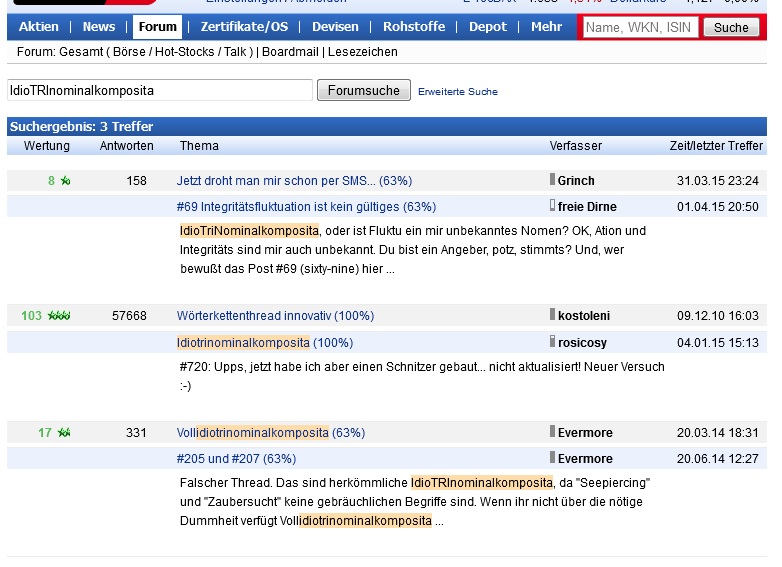Click the Thema column header
Screen dimensions: 782x567
coord(199,146)
